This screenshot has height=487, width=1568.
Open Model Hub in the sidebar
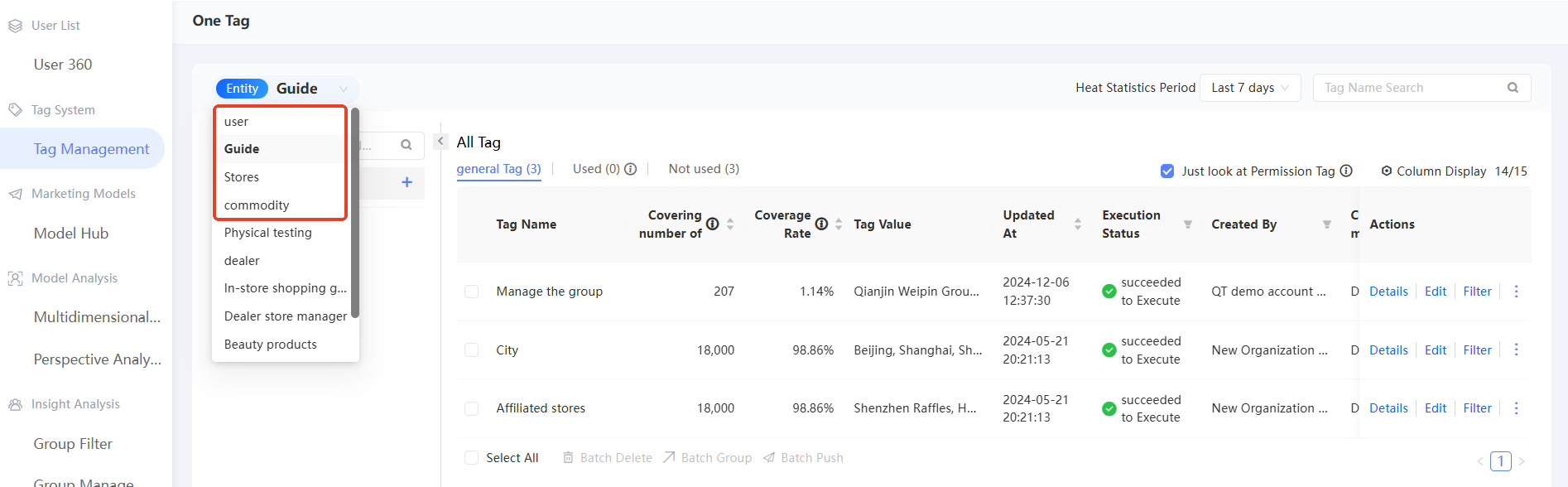[x=71, y=234]
